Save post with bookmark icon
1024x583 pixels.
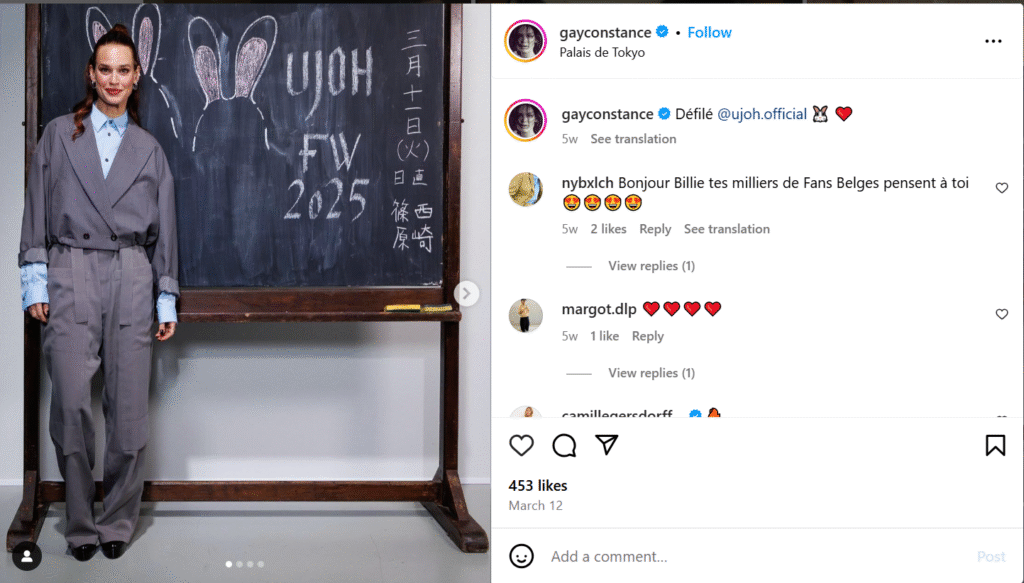[x=995, y=445]
